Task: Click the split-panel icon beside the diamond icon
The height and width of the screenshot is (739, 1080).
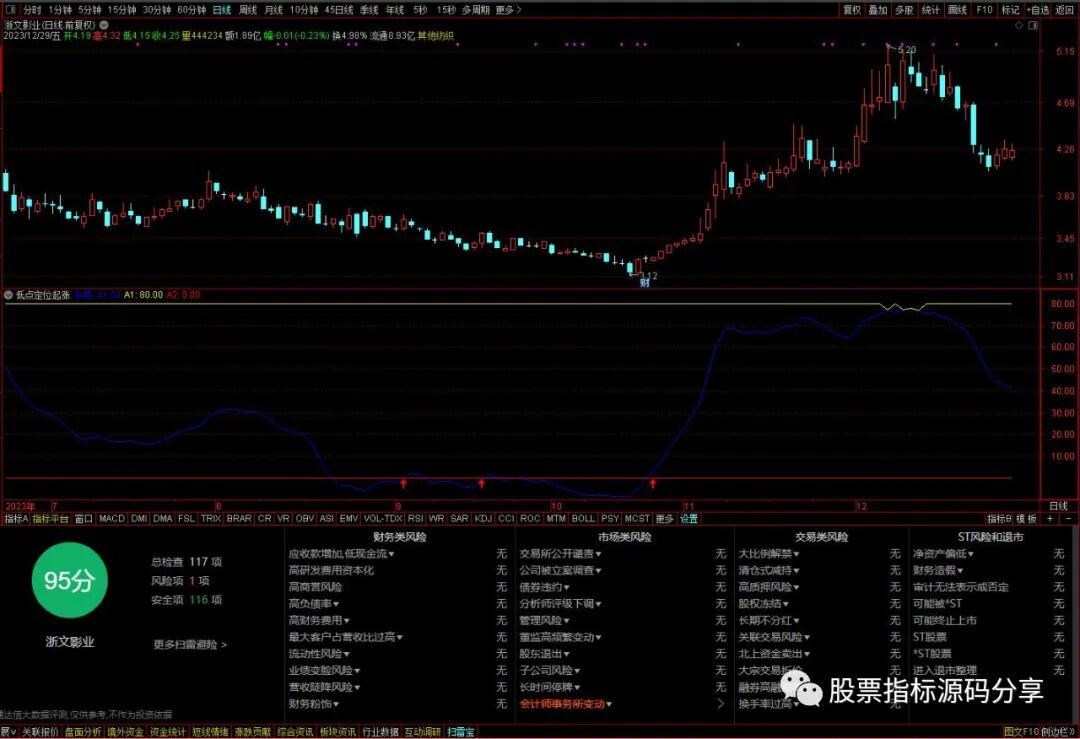Action: pyautogui.click(x=1033, y=25)
